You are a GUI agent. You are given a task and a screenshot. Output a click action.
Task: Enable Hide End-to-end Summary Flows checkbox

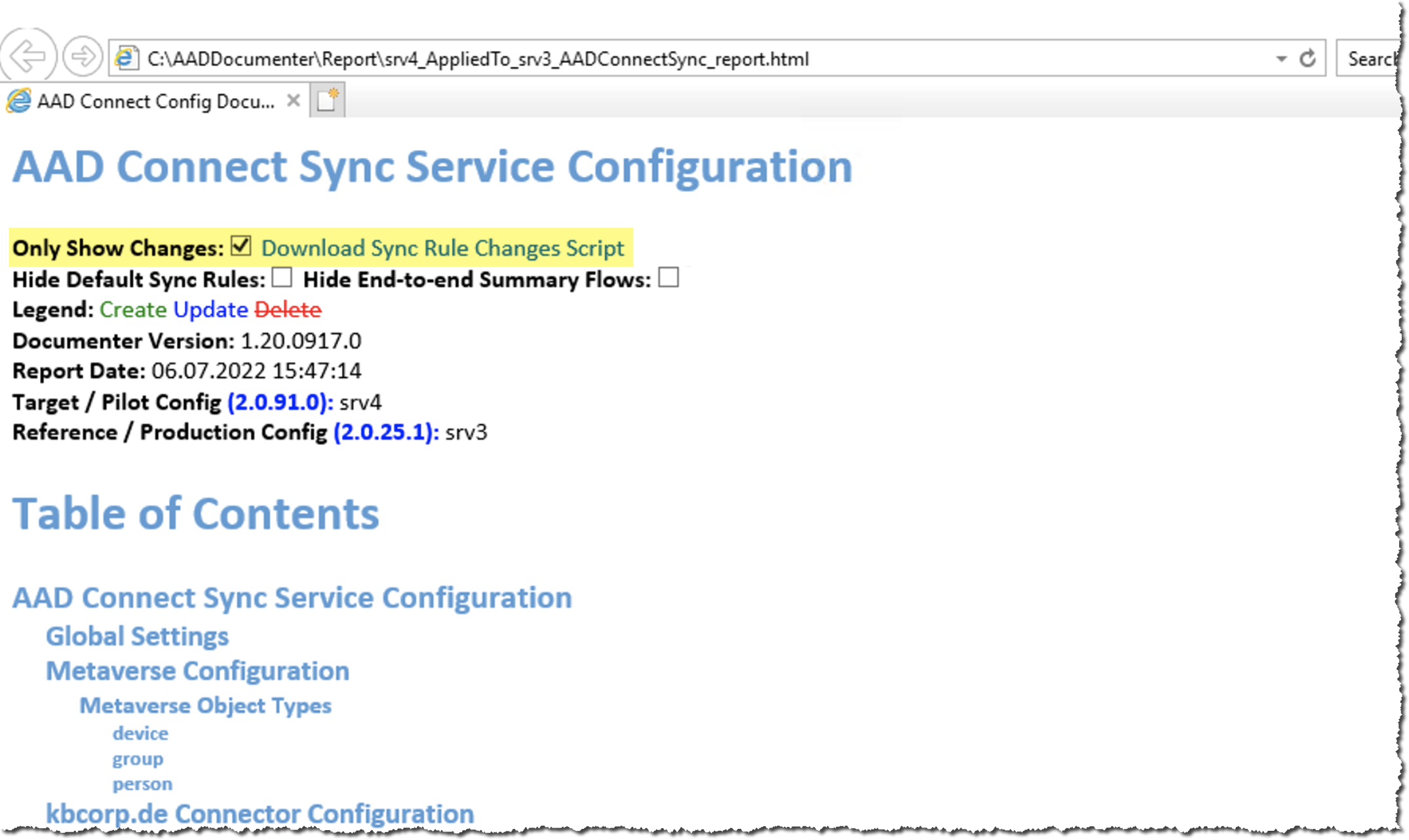click(668, 277)
